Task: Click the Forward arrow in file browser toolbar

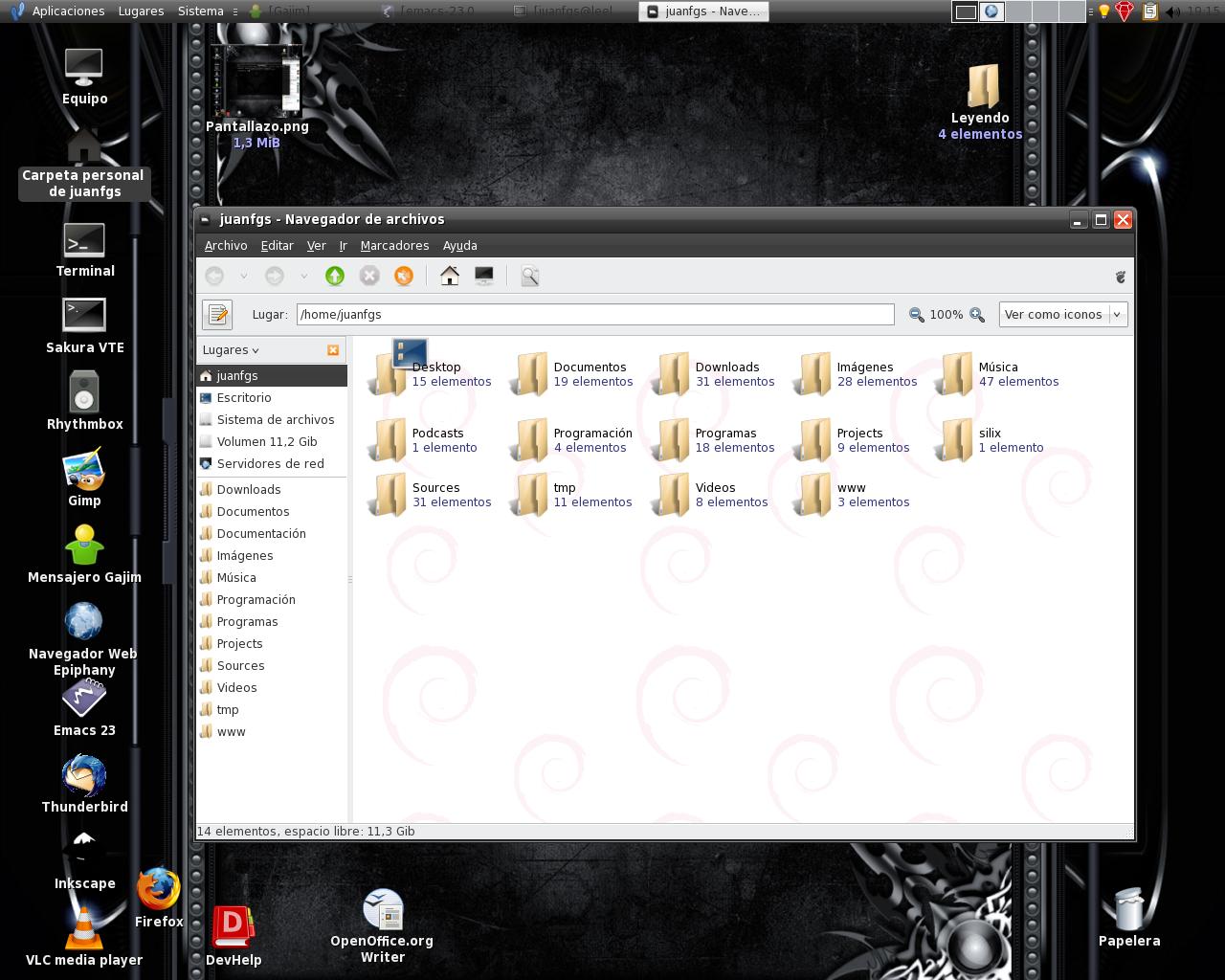Action: coord(275,276)
